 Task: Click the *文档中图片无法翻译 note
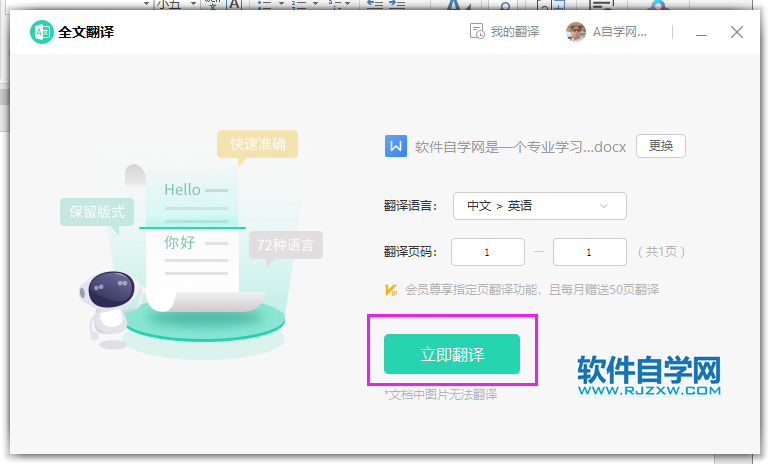point(440,394)
